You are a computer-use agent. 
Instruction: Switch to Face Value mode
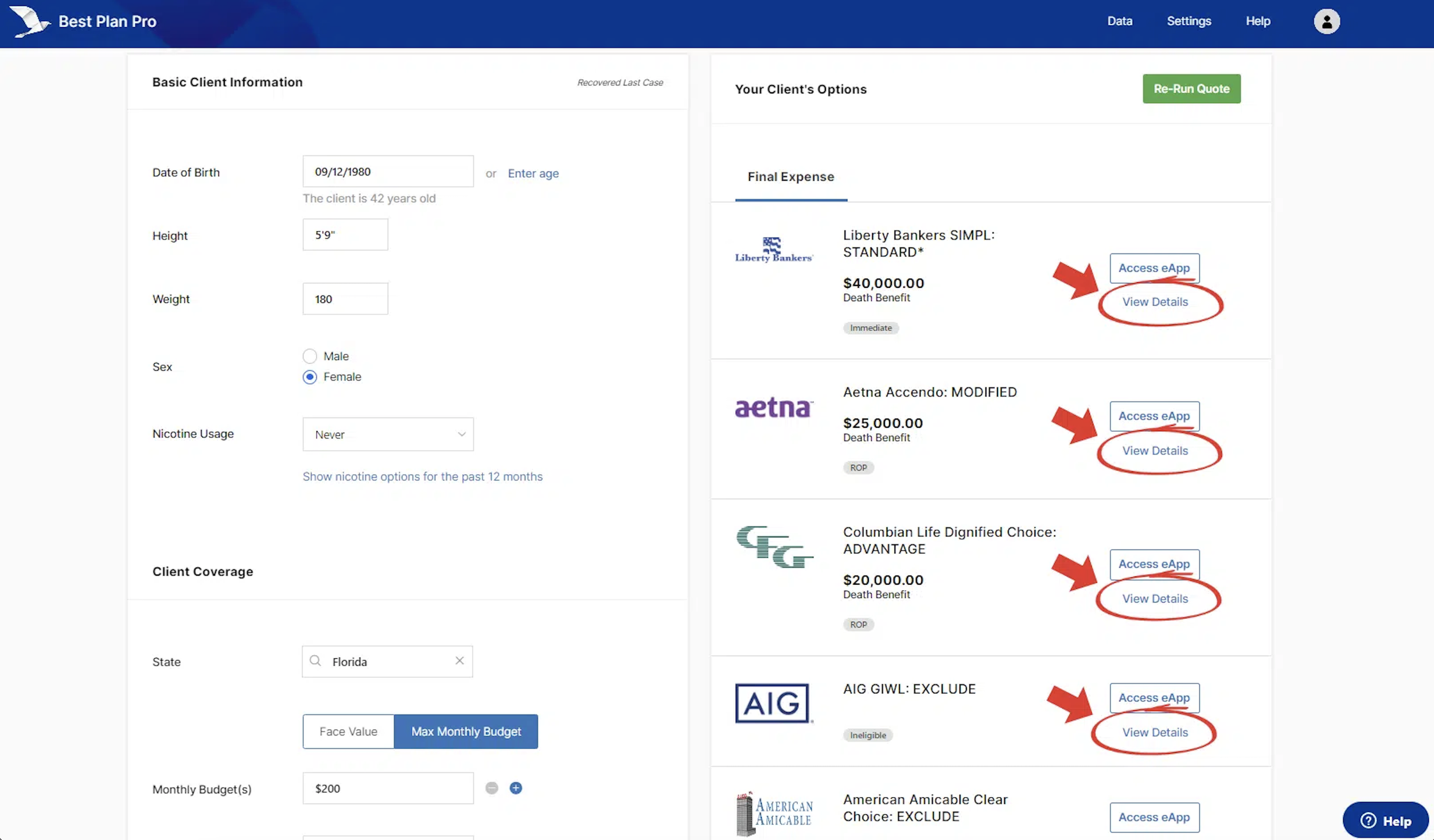click(348, 731)
